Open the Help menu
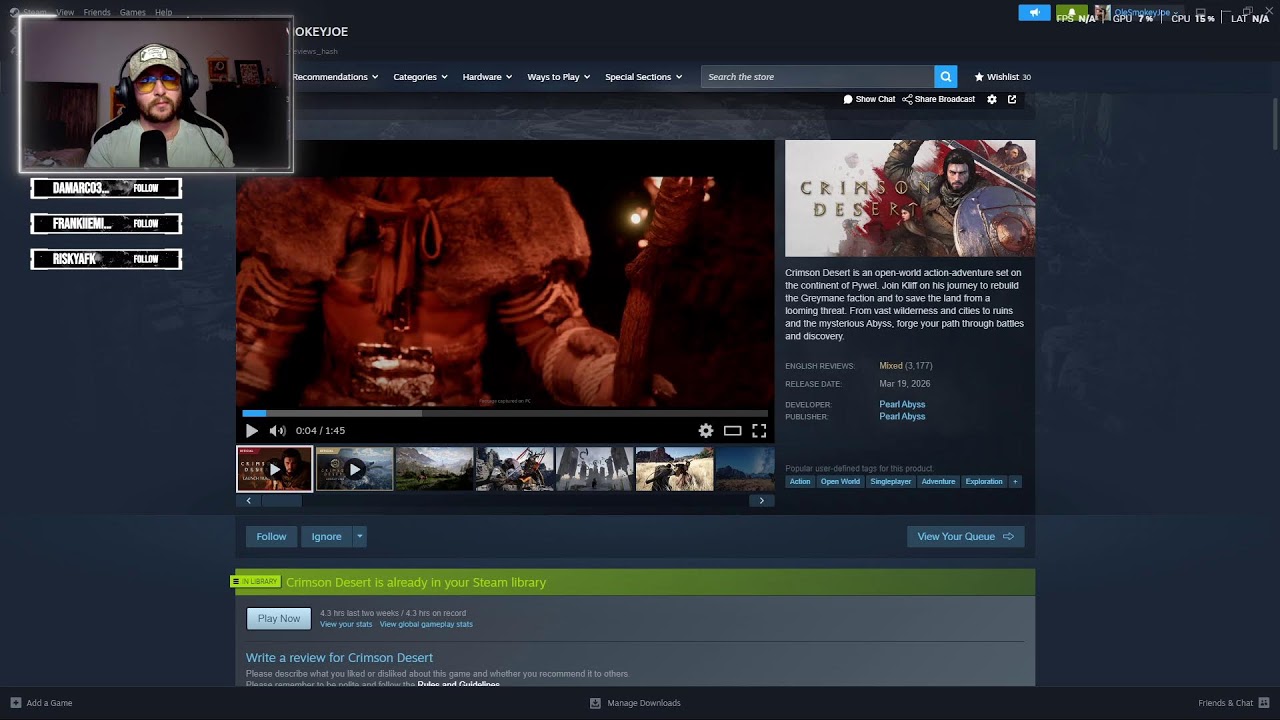 (x=164, y=12)
